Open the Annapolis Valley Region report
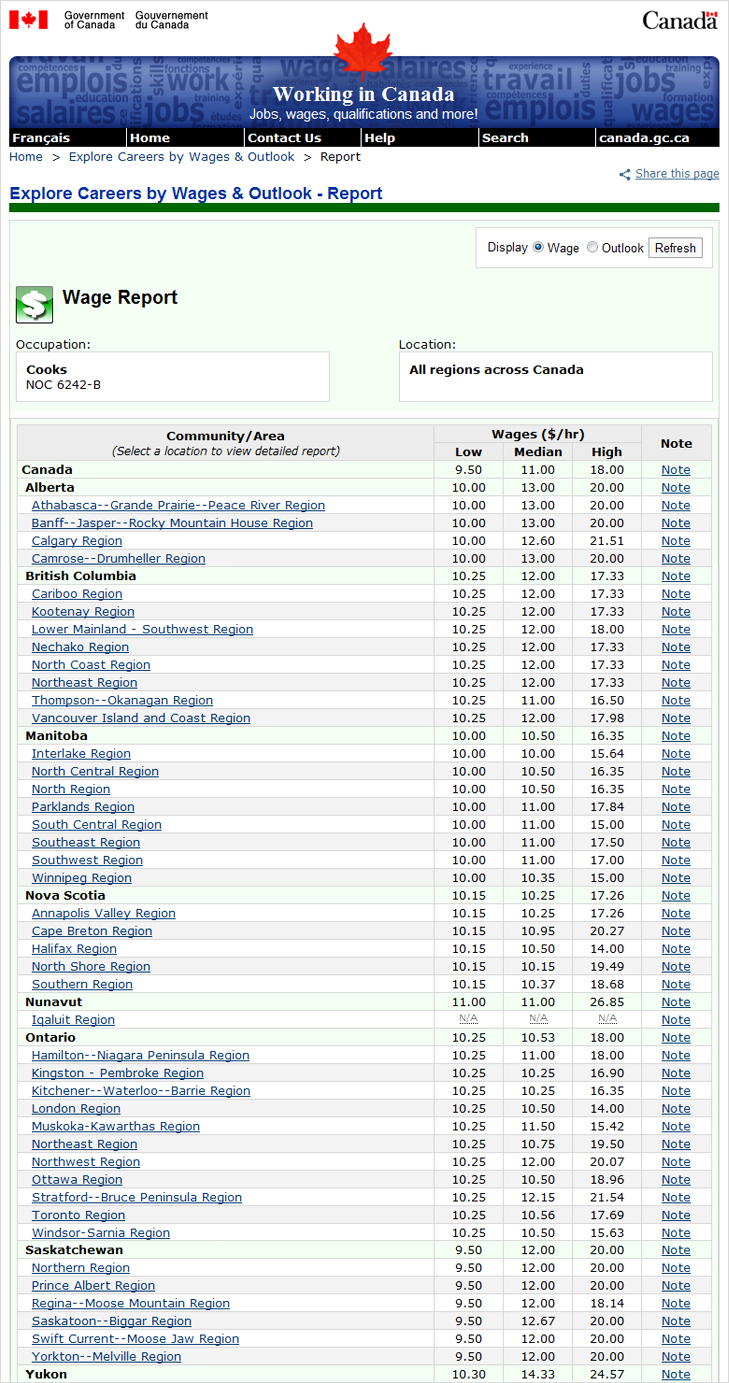This screenshot has width=729, height=1383. click(103, 914)
